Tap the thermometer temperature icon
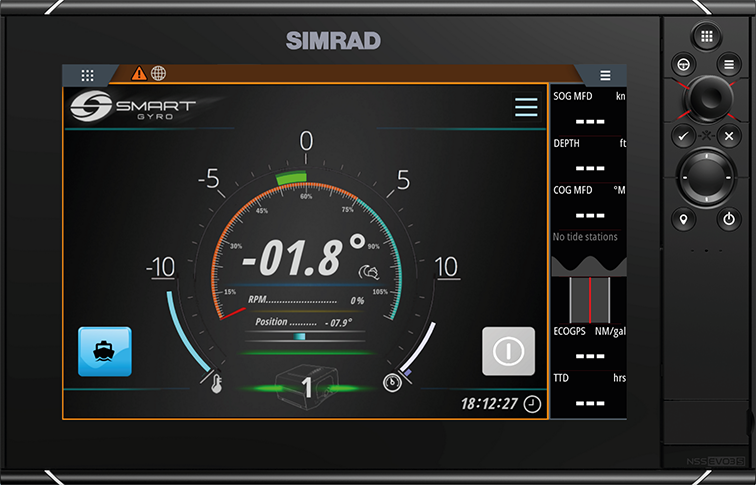756x485 pixels. [x=216, y=384]
